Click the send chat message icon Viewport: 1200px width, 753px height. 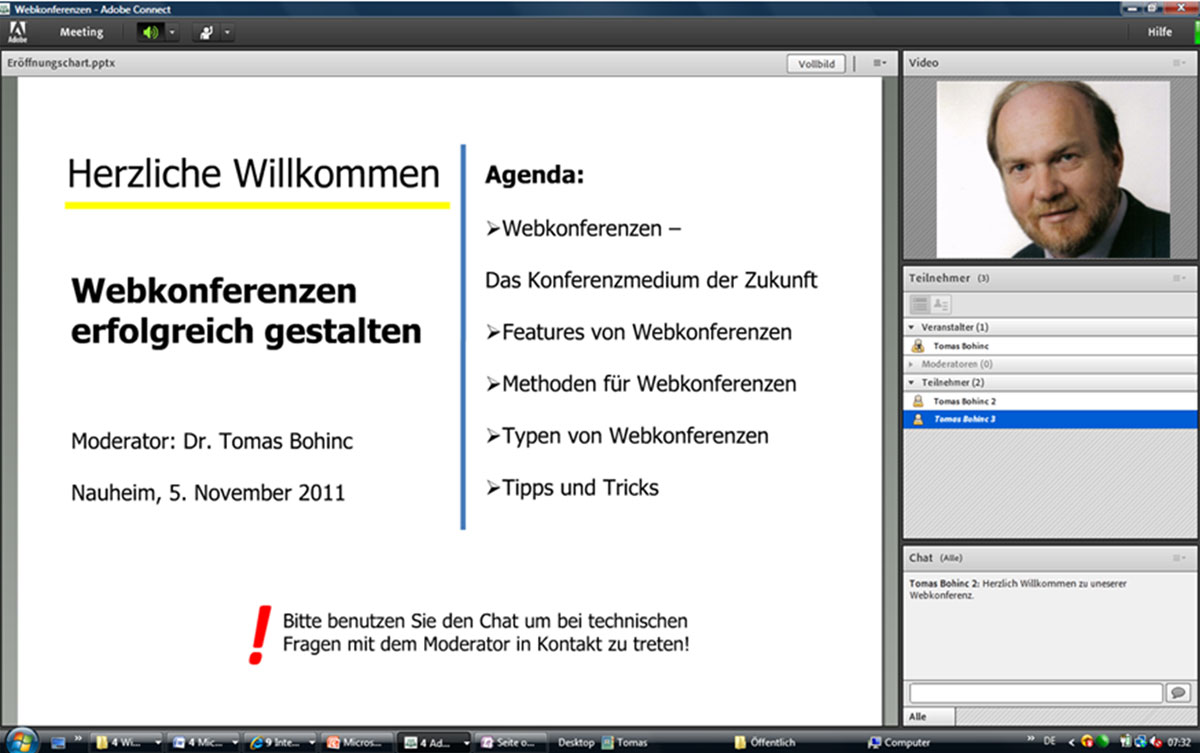tap(1177, 693)
